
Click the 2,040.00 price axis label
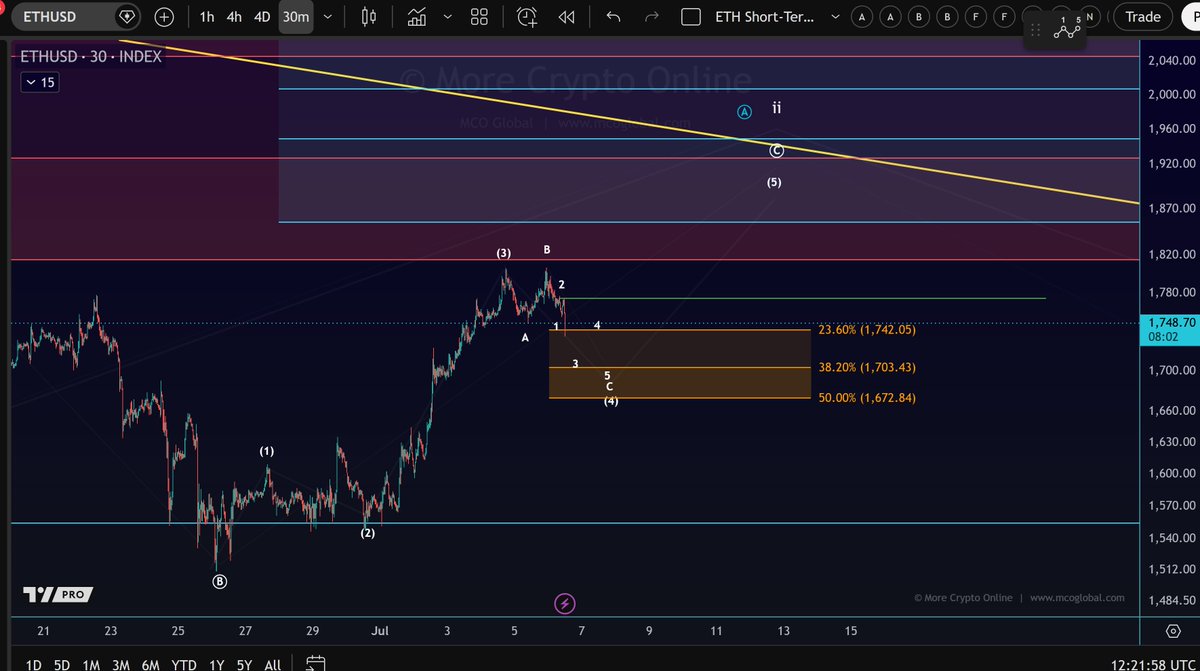[1171, 61]
